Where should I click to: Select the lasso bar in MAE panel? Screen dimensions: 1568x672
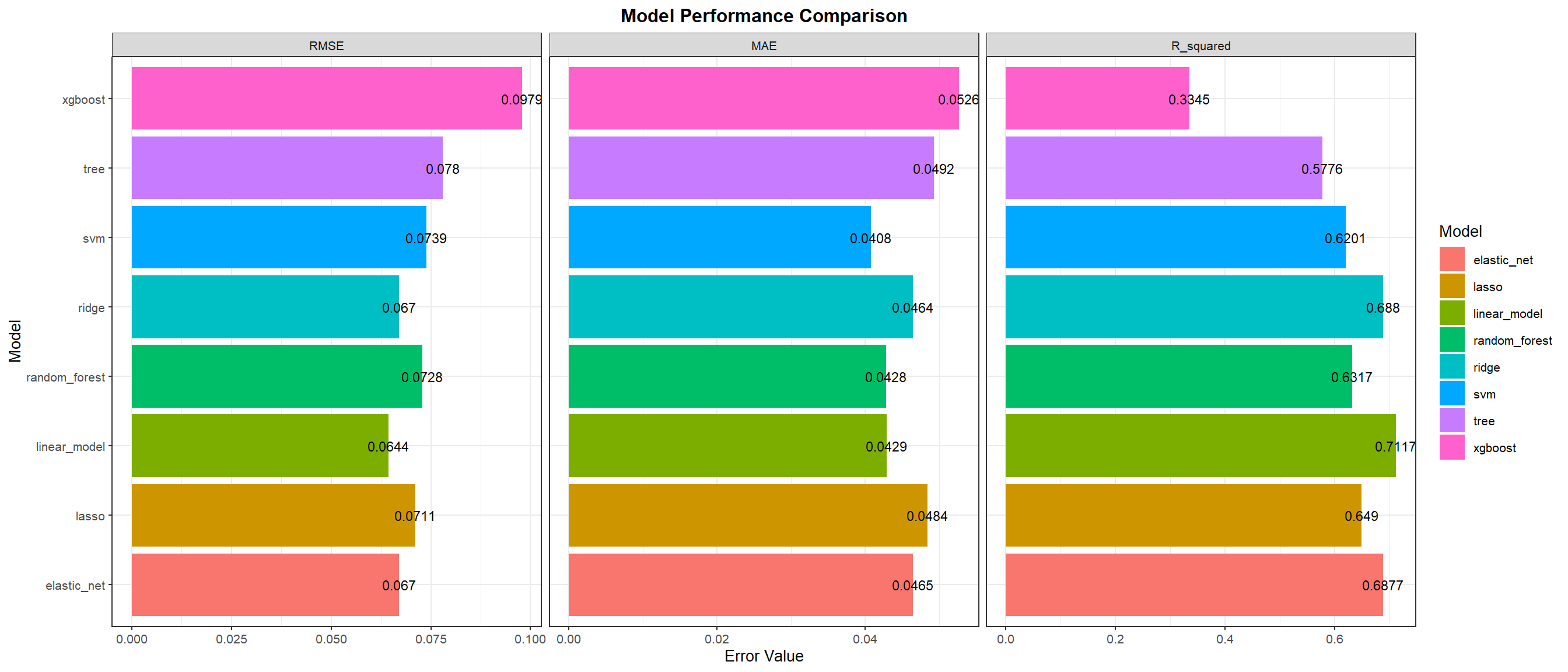743,516
